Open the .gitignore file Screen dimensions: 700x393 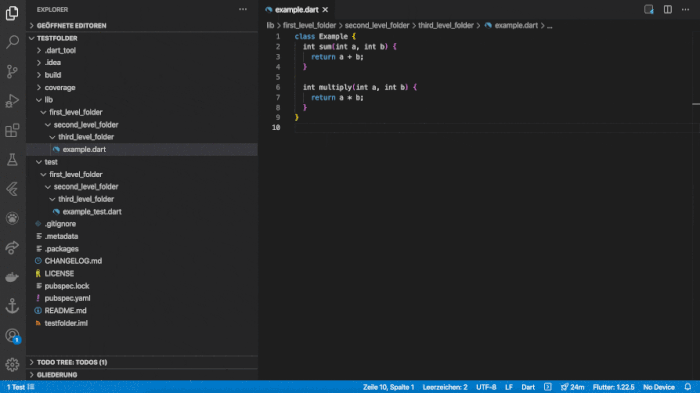click(x=142, y=224)
